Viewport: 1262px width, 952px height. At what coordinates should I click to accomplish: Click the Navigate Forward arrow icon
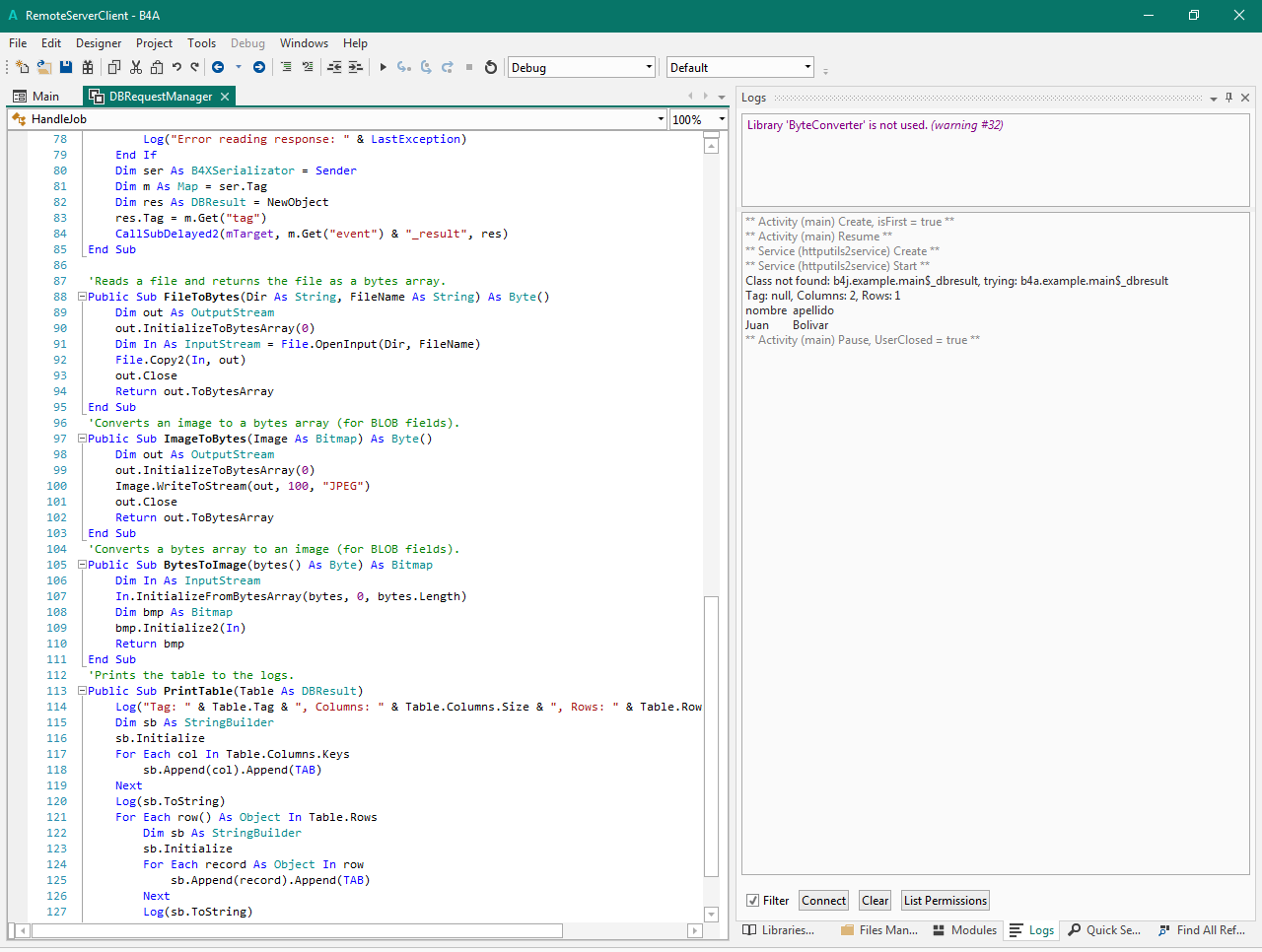pyautogui.click(x=259, y=68)
